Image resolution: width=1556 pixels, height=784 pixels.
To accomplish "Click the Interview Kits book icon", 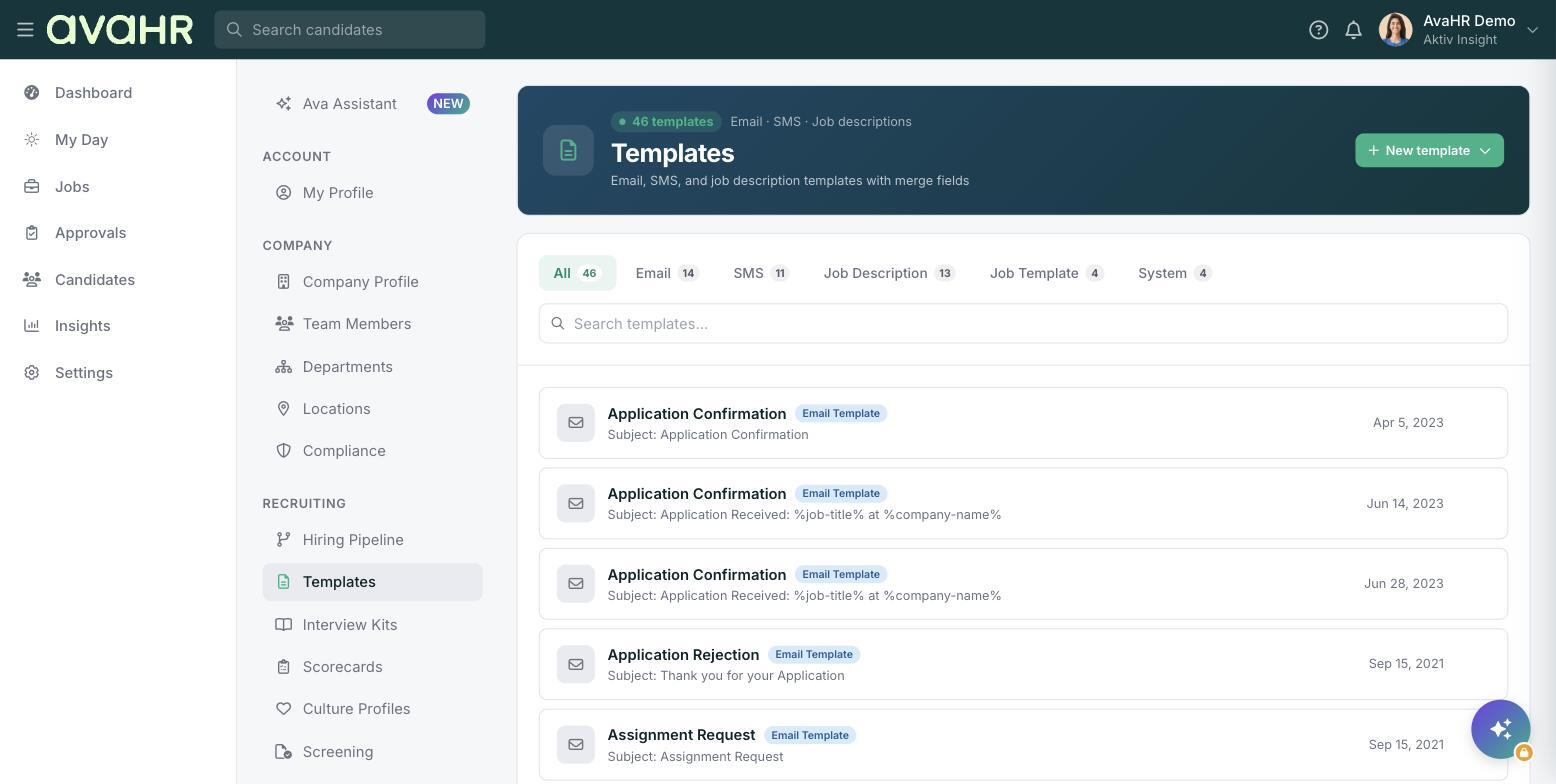I will 284,625.
